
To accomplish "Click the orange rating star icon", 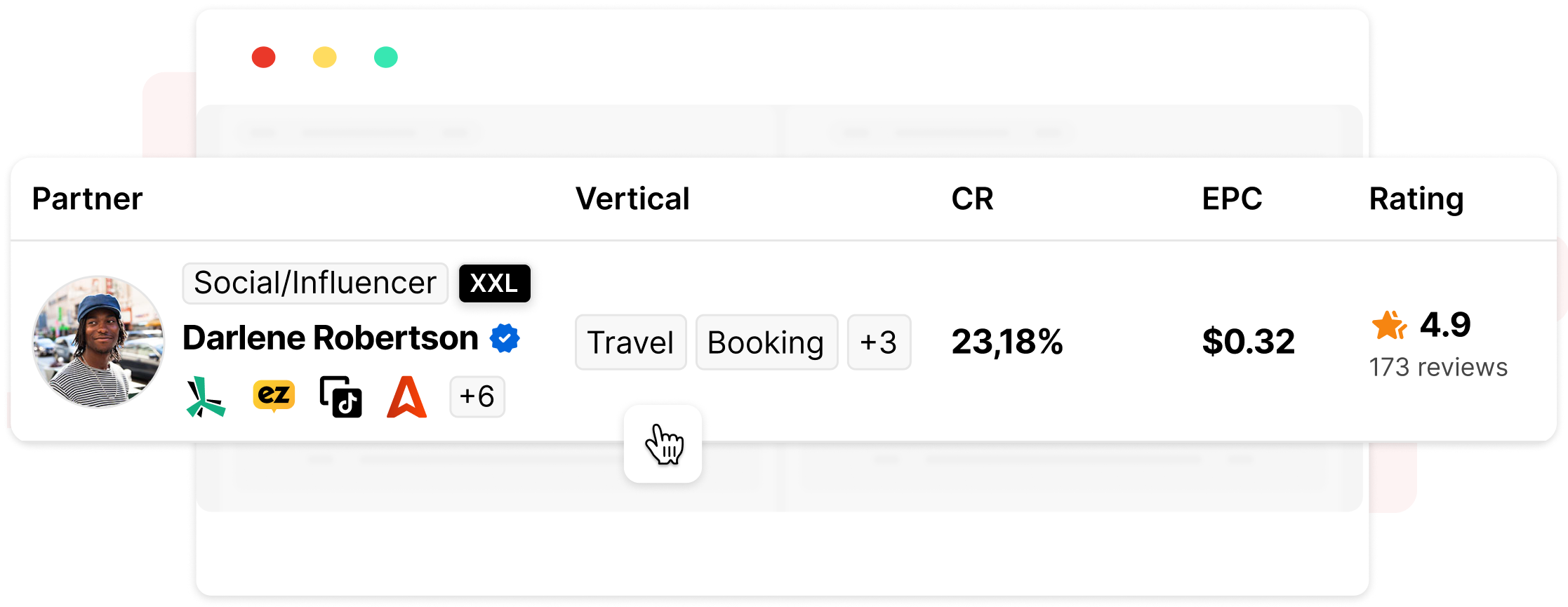I will (1389, 325).
